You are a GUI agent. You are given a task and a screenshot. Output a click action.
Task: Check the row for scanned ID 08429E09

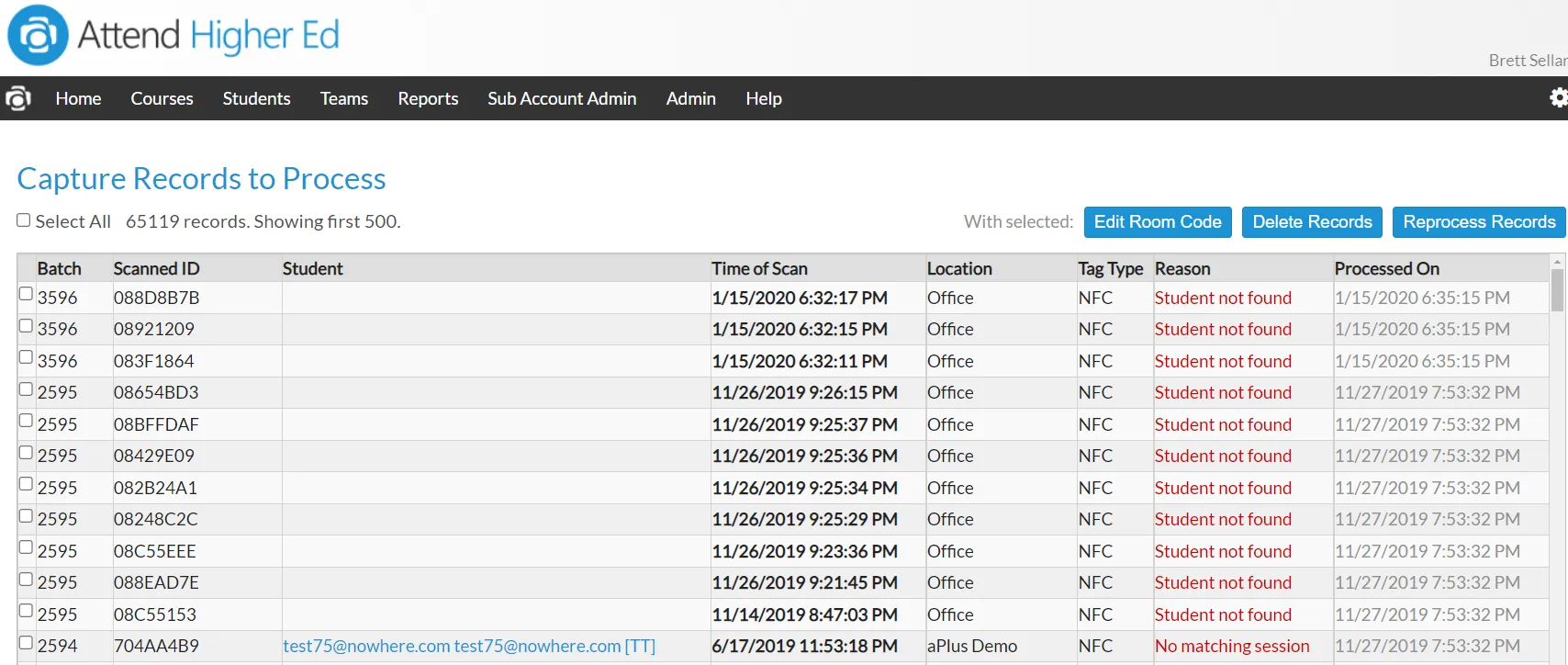26,453
